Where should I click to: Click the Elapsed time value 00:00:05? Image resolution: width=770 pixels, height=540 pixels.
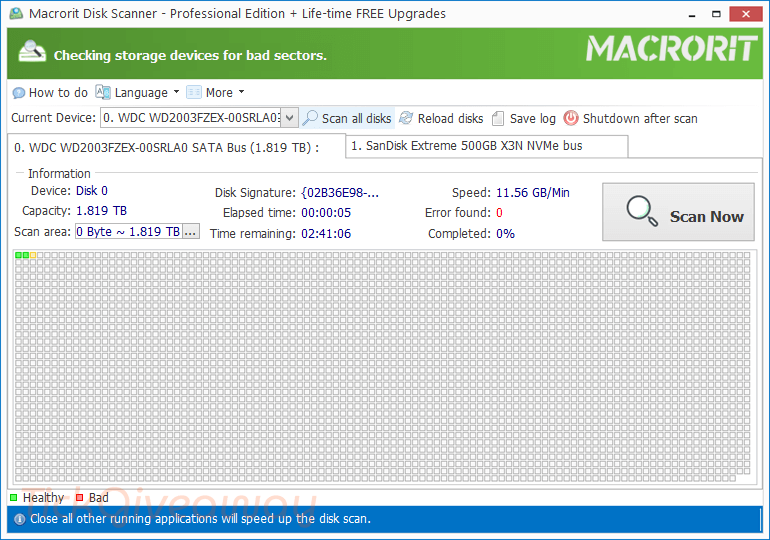pos(326,213)
